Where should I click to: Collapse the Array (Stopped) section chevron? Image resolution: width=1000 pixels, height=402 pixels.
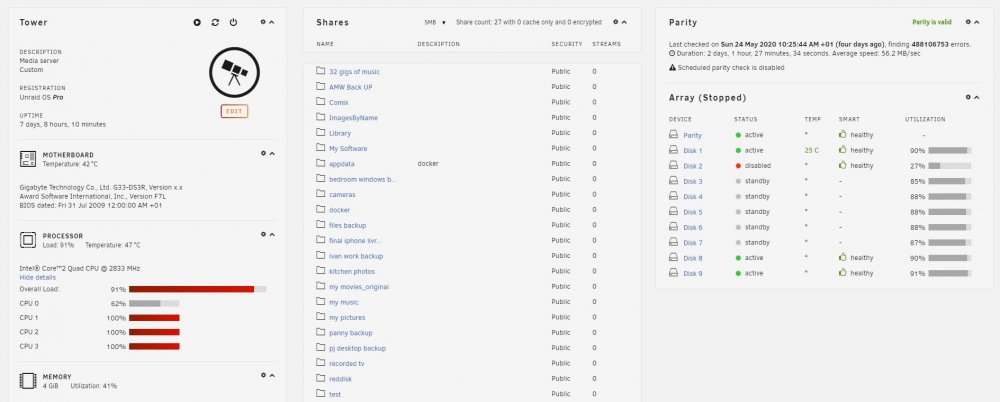click(x=977, y=97)
